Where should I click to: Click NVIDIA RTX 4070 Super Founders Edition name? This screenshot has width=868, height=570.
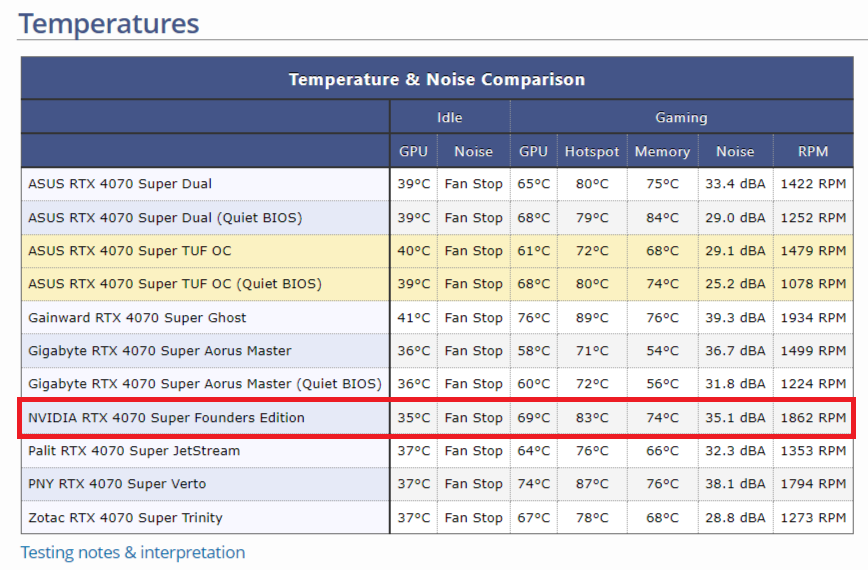tap(166, 417)
